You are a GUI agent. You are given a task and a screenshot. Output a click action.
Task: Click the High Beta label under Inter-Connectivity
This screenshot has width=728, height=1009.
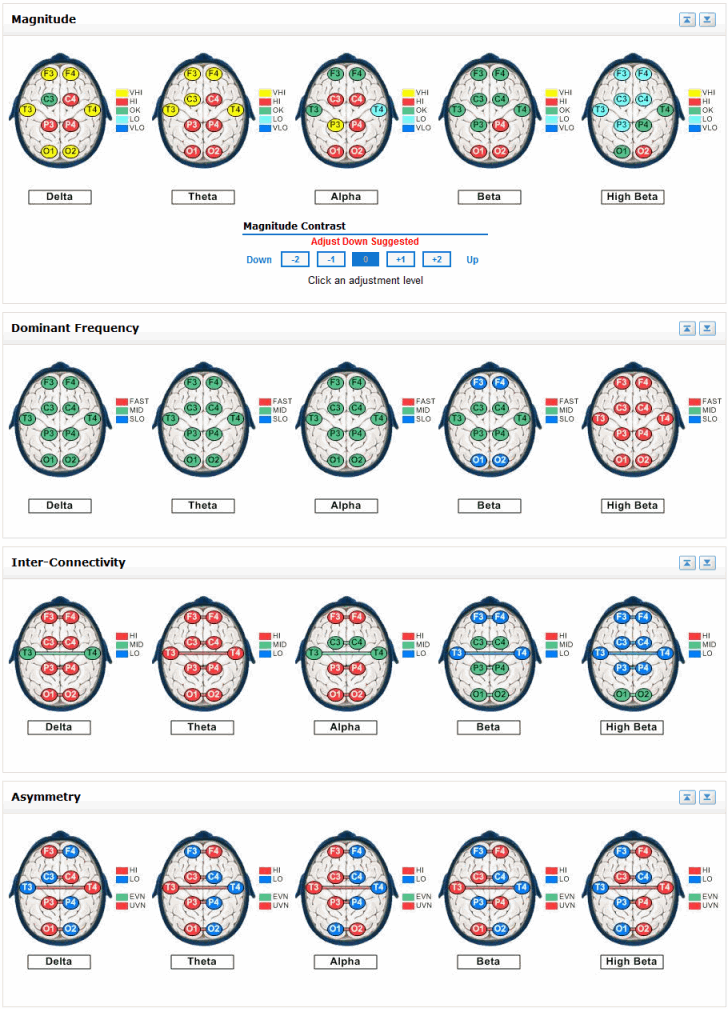point(632,727)
